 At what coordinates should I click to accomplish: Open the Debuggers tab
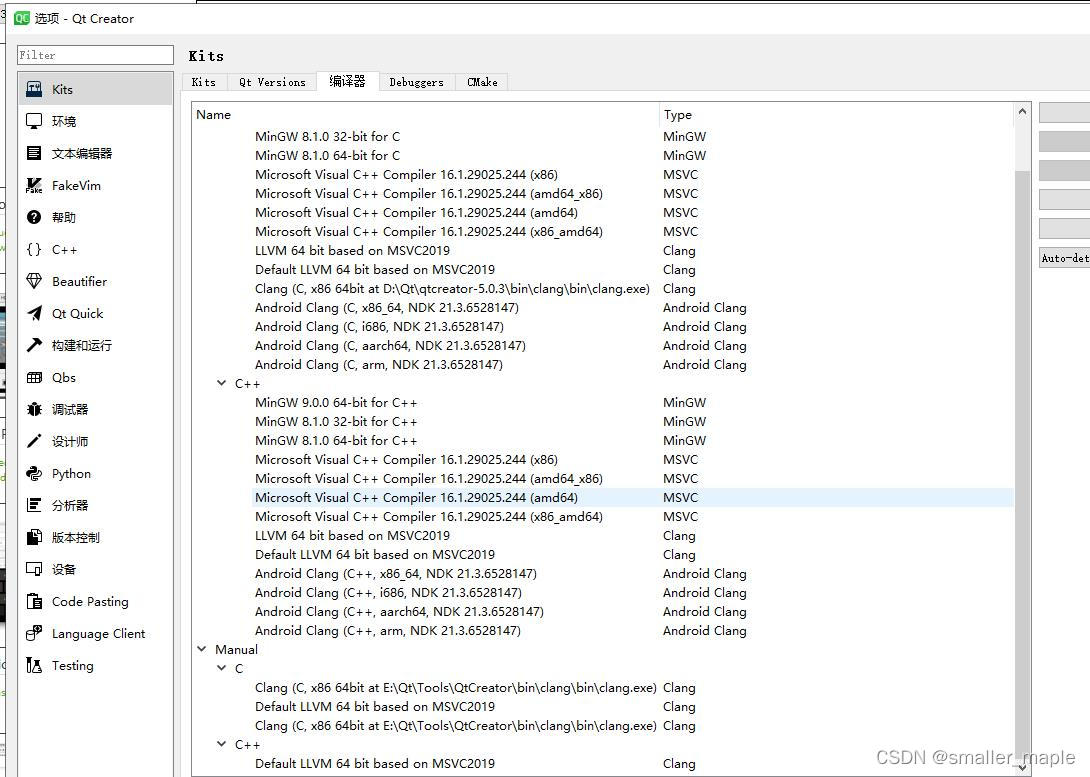tap(416, 82)
